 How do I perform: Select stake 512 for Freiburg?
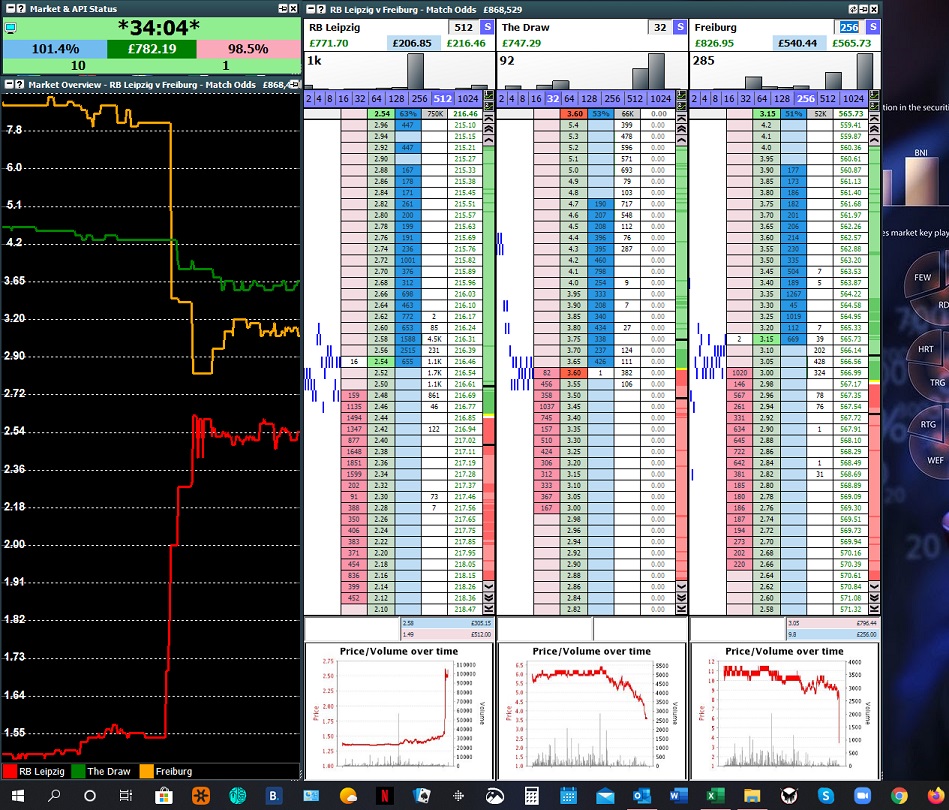pyautogui.click(x=827, y=99)
